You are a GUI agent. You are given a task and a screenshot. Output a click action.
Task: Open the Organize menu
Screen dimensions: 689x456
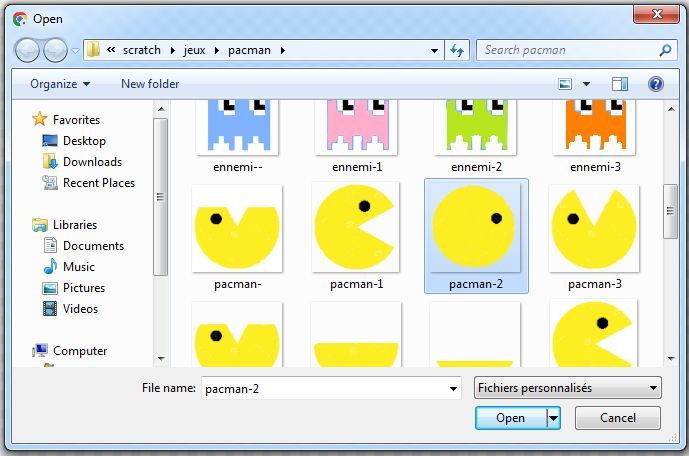[60, 84]
